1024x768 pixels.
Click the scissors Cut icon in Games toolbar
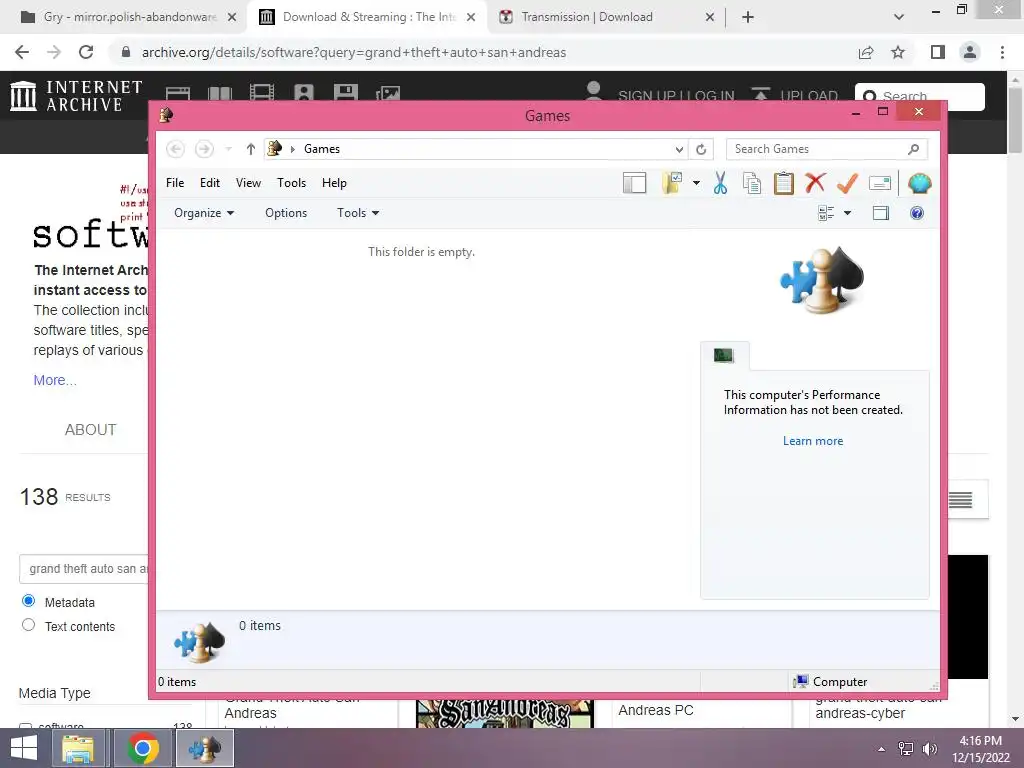pyautogui.click(x=720, y=184)
